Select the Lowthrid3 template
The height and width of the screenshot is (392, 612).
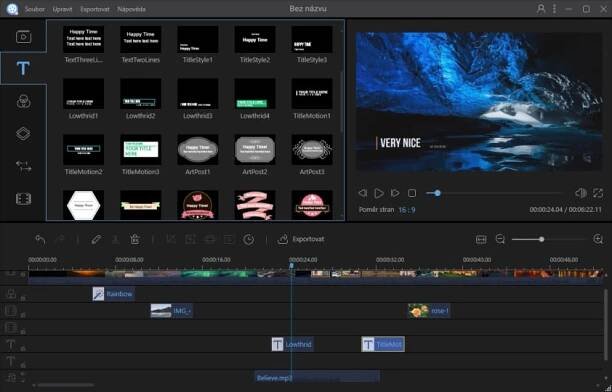tap(198, 94)
